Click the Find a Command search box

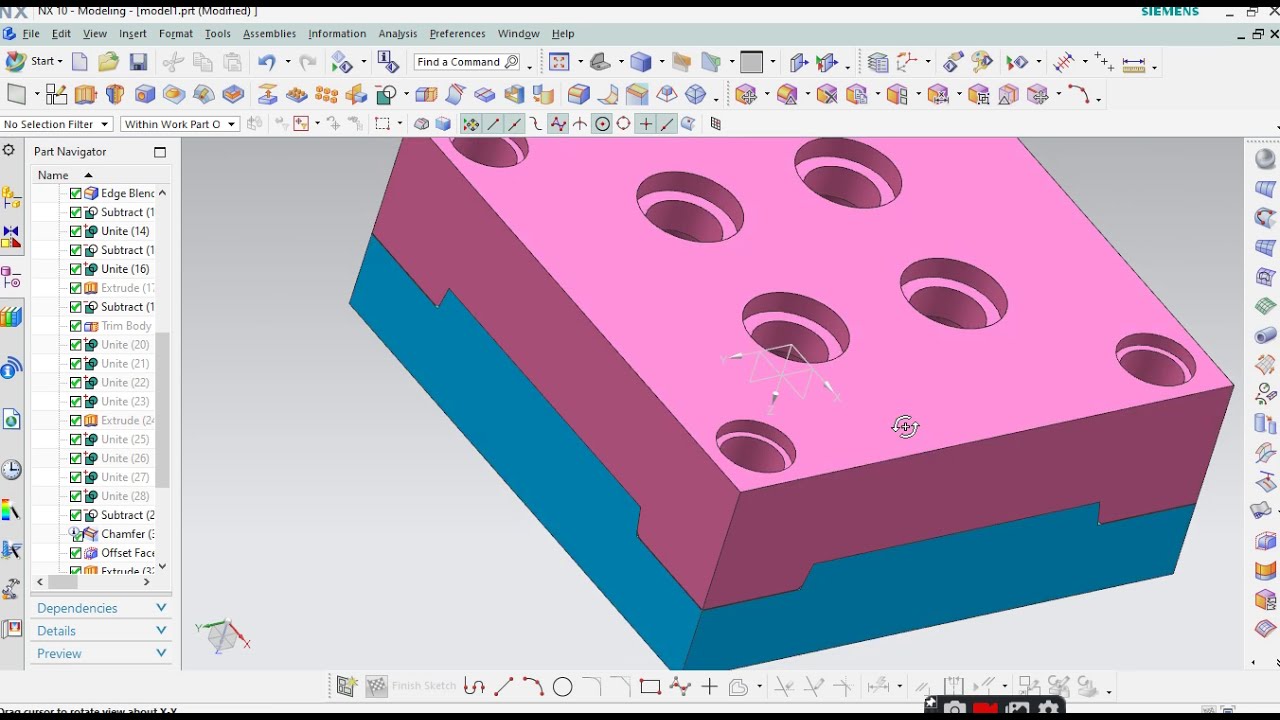pos(467,62)
